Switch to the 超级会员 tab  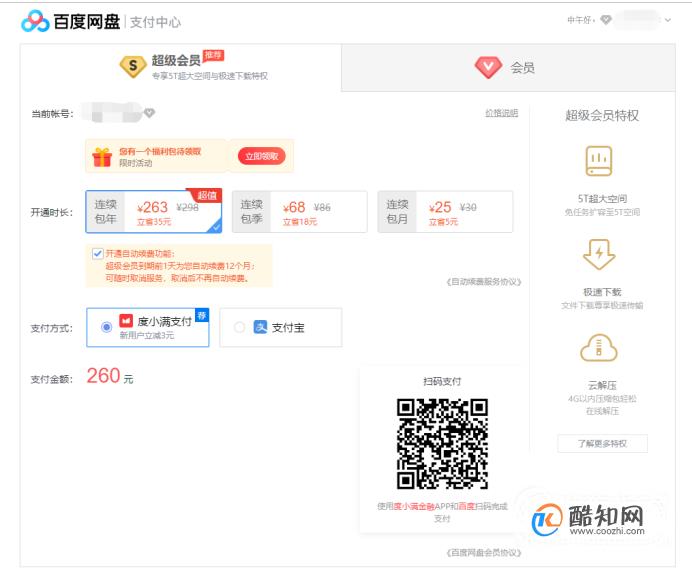coord(181,68)
